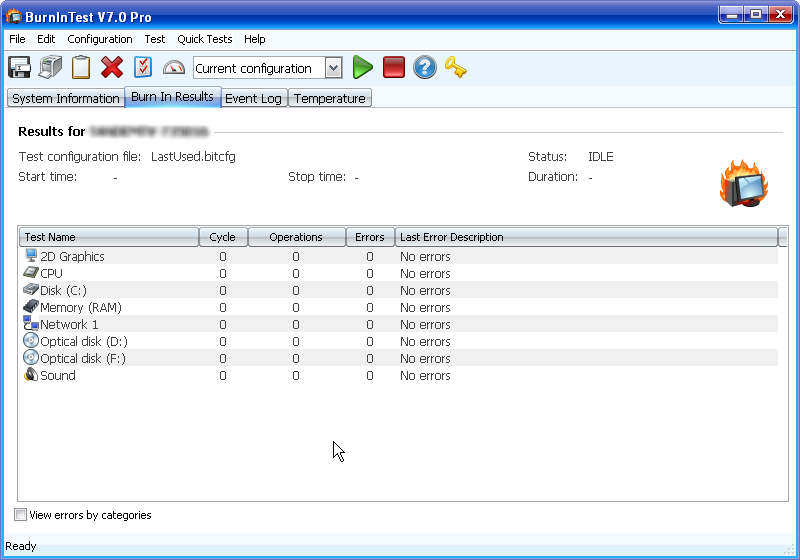Click the red X clear results icon
Screen dimensions: 800x560
[112, 67]
